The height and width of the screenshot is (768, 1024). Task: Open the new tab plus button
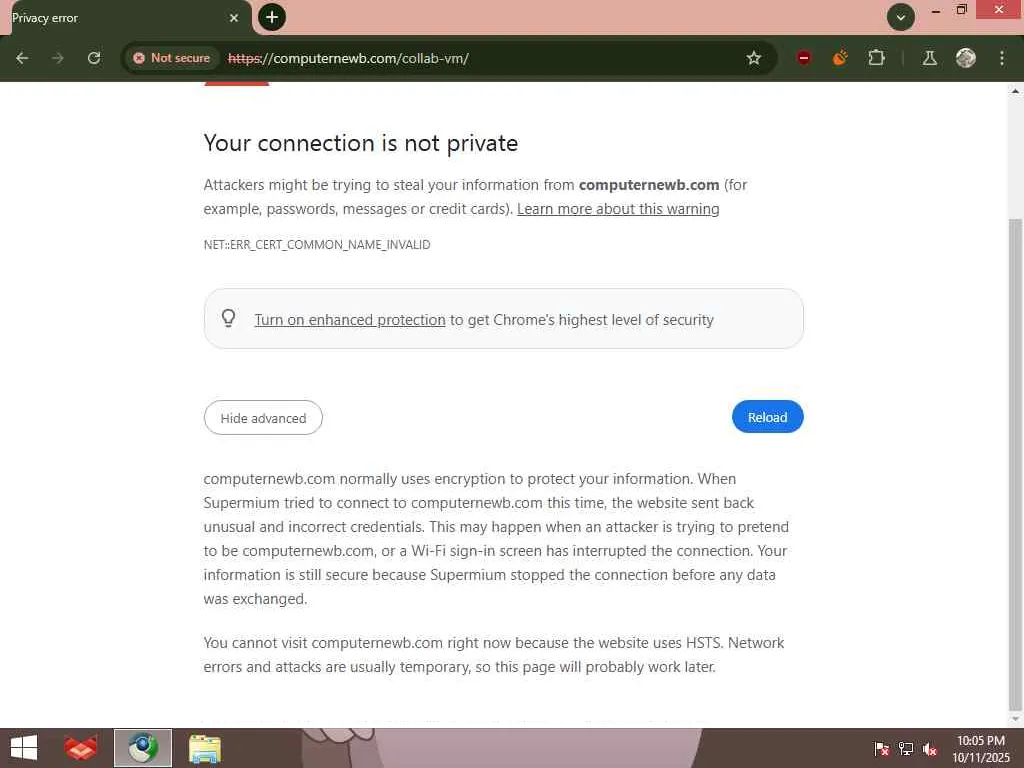tap(271, 17)
